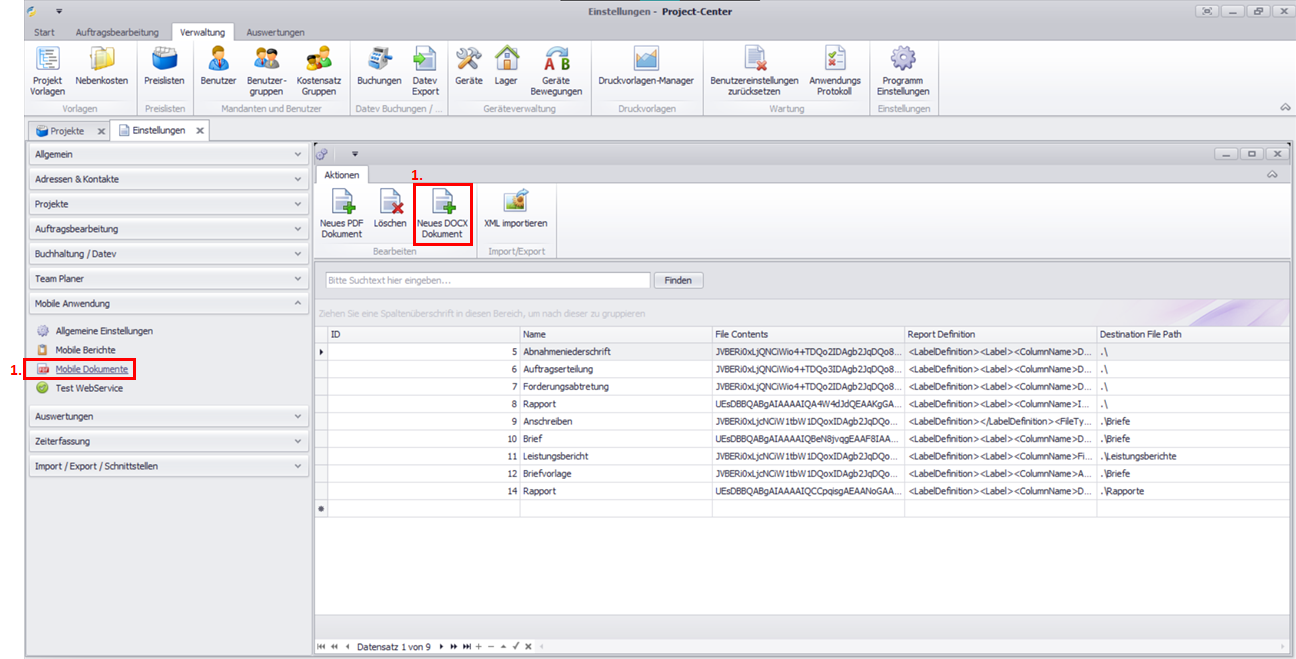Select the Leistungsbericht row in table
1296x659 pixels.
(x=555, y=456)
